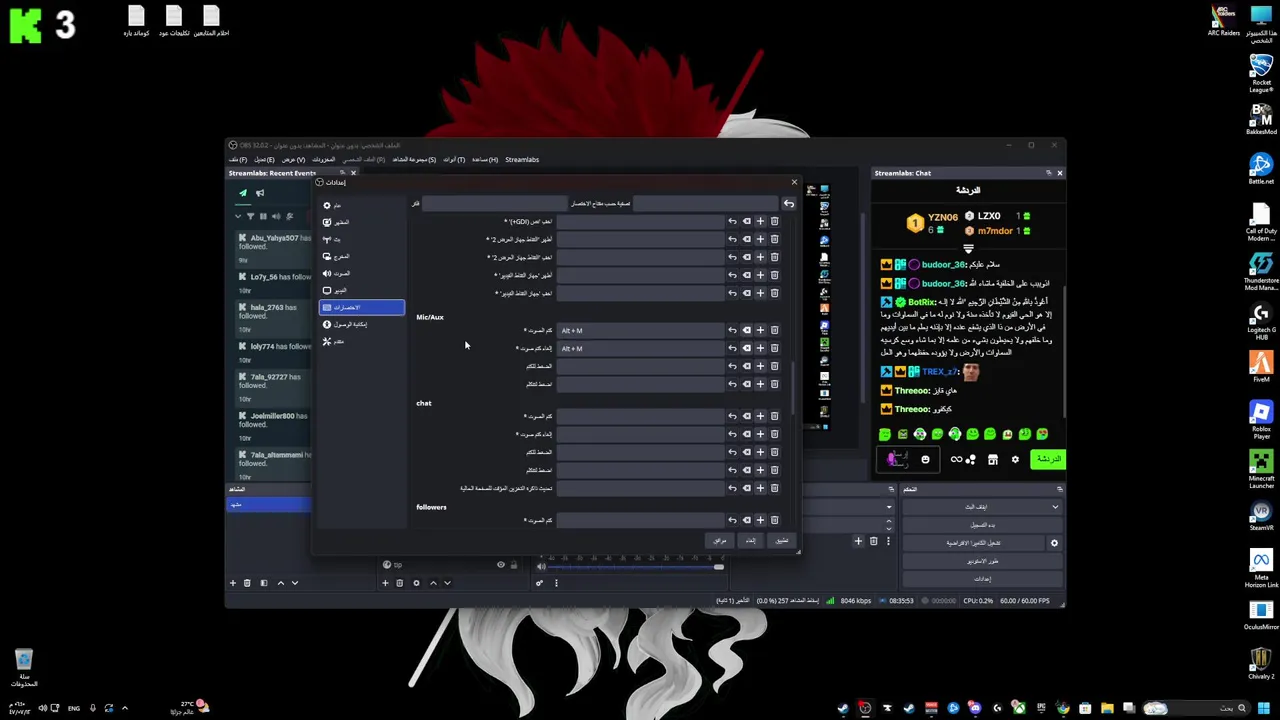The image size is (1280, 720).
Task: Open Rocket League desktop shortcut
Action: [1261, 73]
